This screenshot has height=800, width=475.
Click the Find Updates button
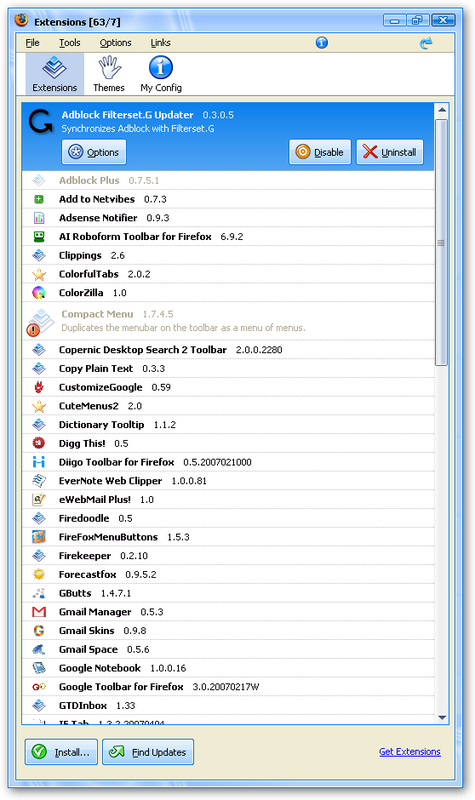(x=148, y=752)
